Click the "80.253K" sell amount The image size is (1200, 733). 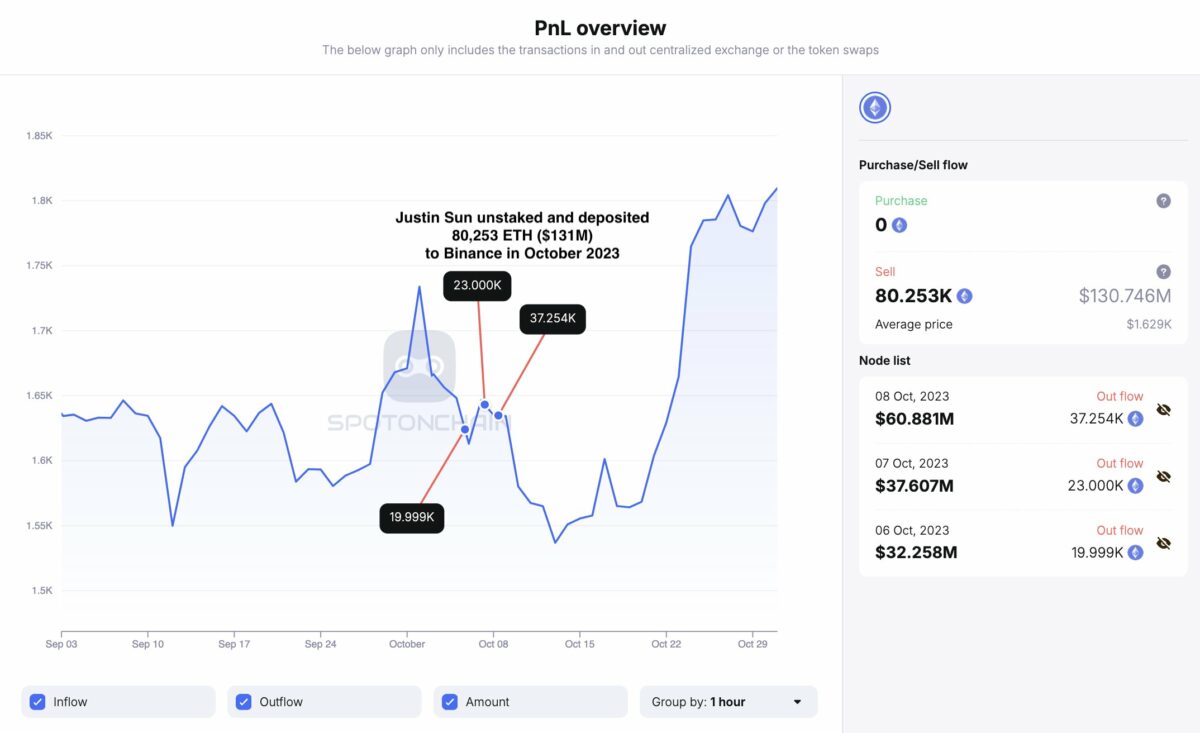[913, 296]
